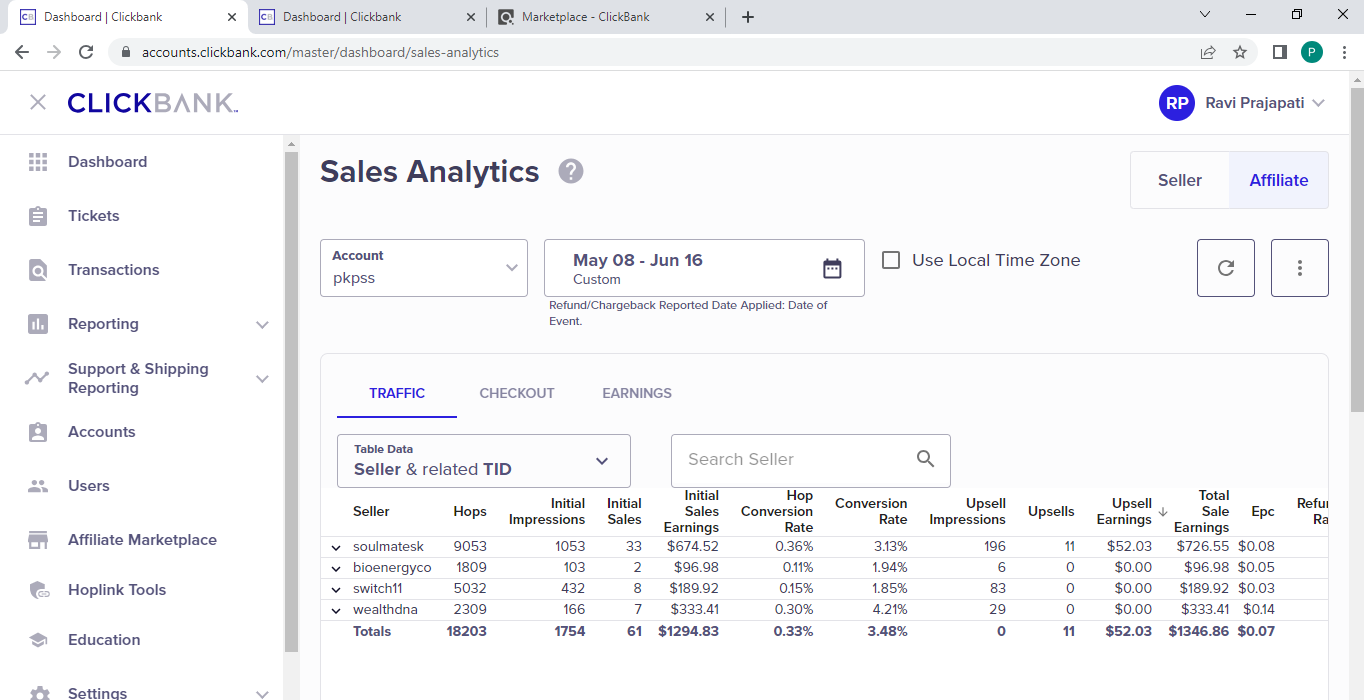
Task: Open the Table Data dropdown
Action: (484, 461)
